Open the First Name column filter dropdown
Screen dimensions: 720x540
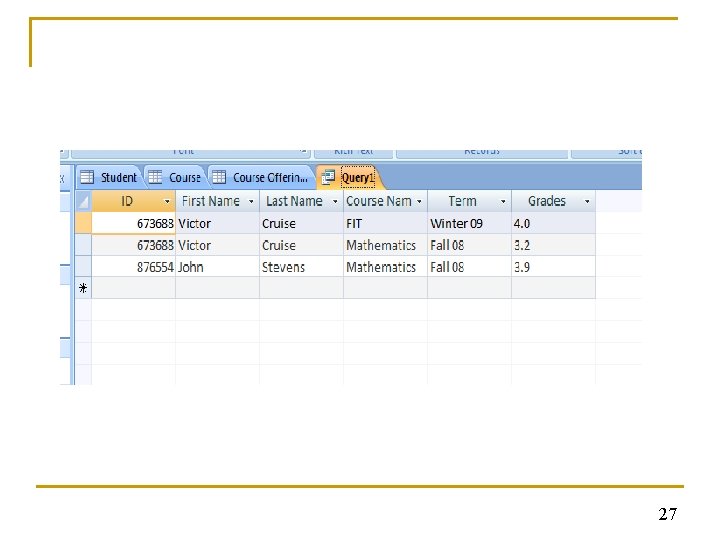click(x=251, y=202)
